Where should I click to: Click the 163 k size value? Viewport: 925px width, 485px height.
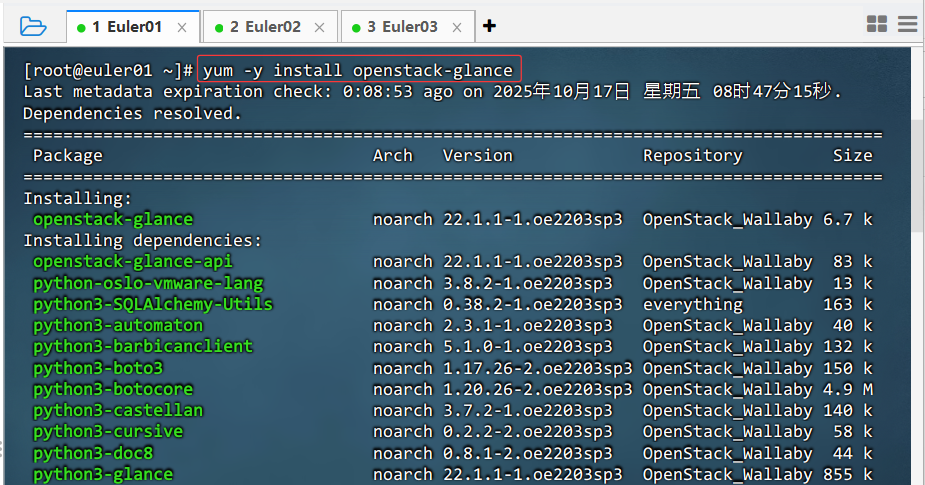(x=848, y=304)
